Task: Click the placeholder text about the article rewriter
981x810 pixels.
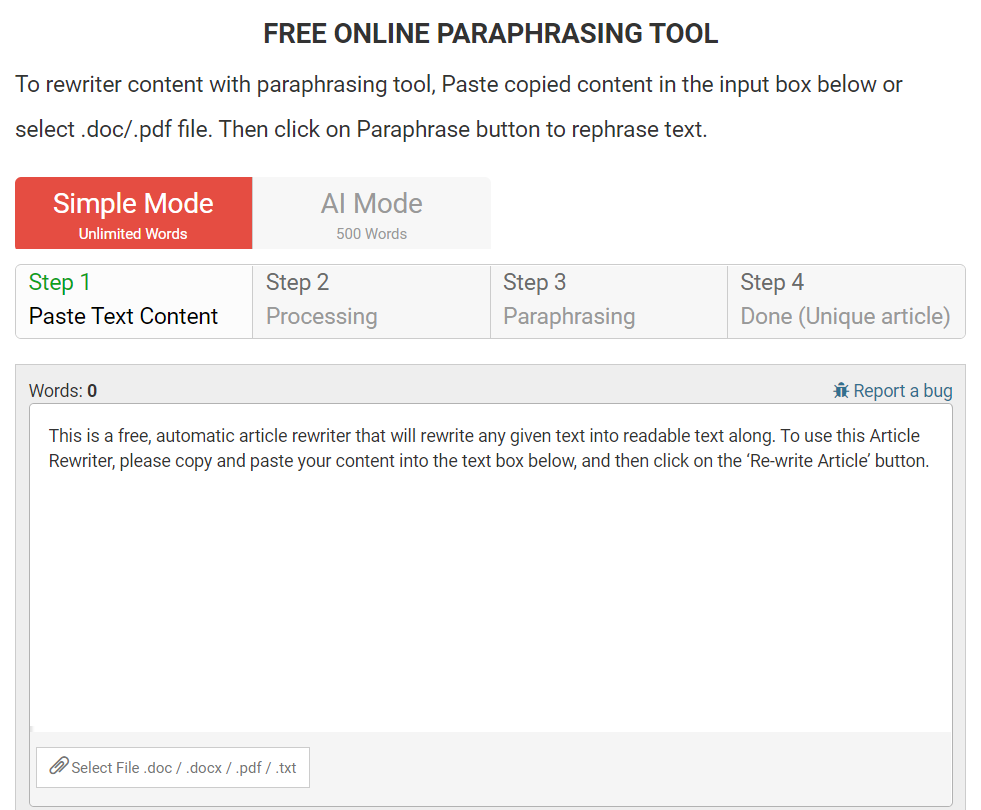Action: click(488, 449)
